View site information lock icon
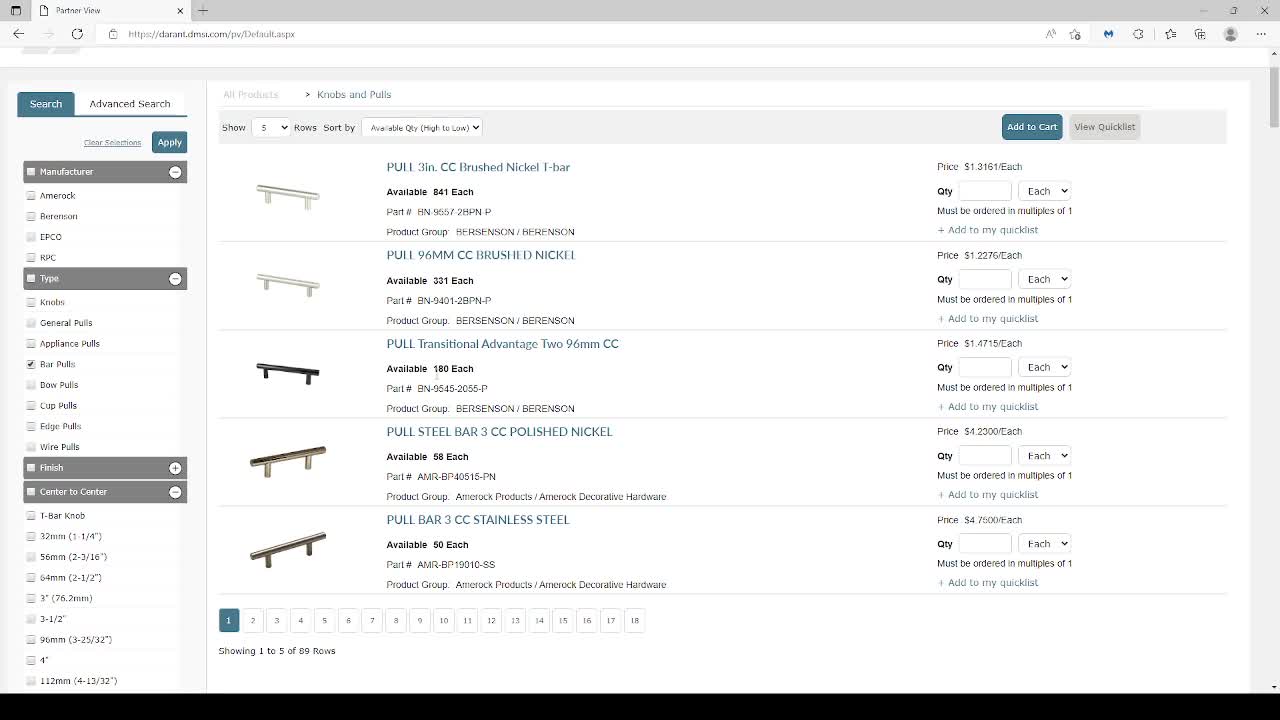 pyautogui.click(x=113, y=34)
